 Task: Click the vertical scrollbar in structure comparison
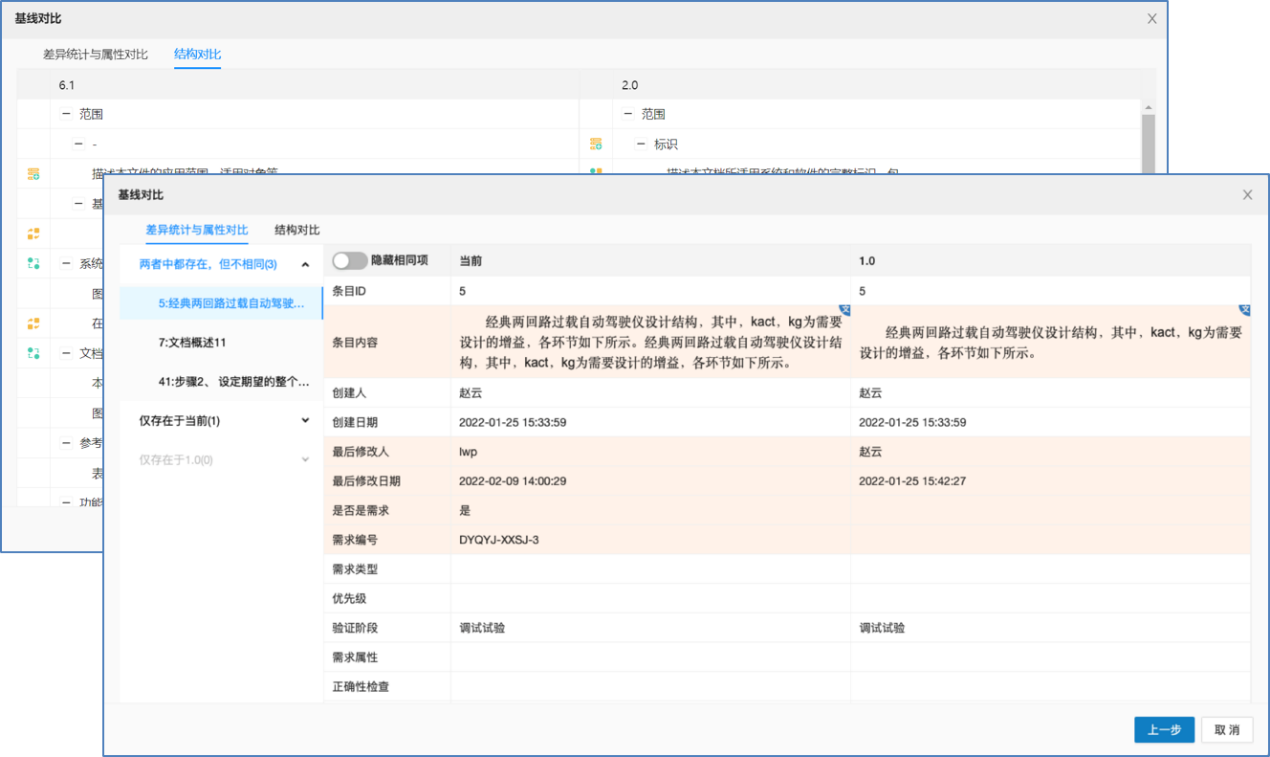(1148, 140)
